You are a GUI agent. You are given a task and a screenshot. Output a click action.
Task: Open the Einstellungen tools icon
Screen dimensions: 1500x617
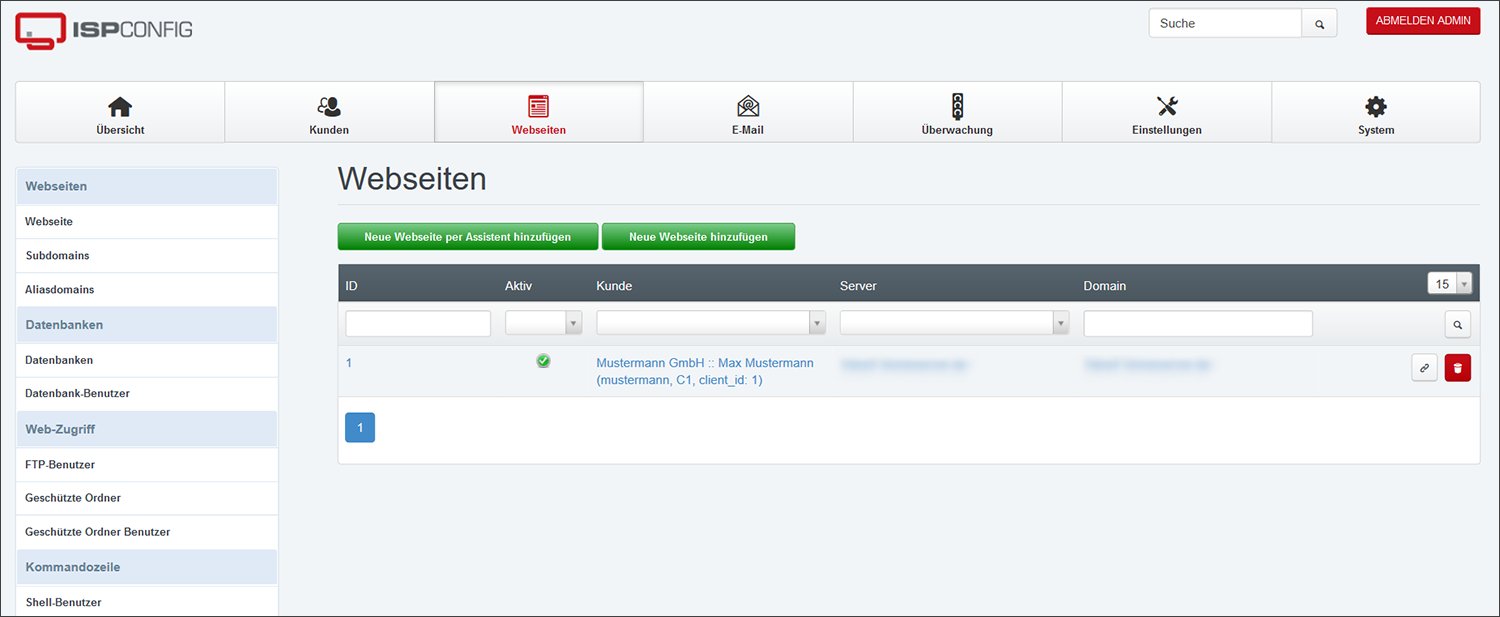[1167, 107]
